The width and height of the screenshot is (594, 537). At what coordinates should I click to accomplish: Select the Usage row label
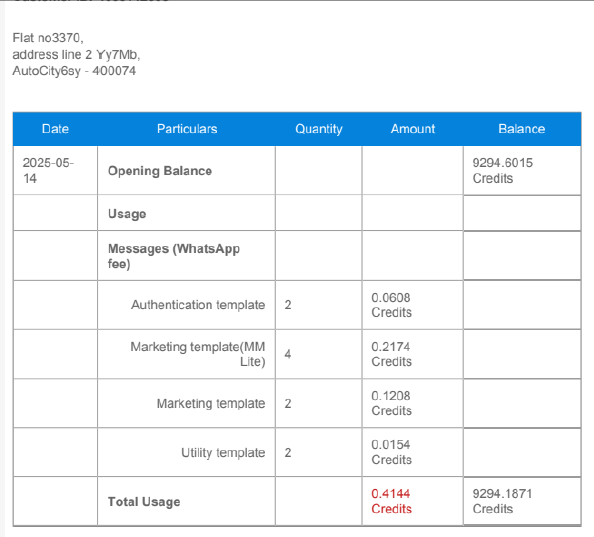pos(127,214)
